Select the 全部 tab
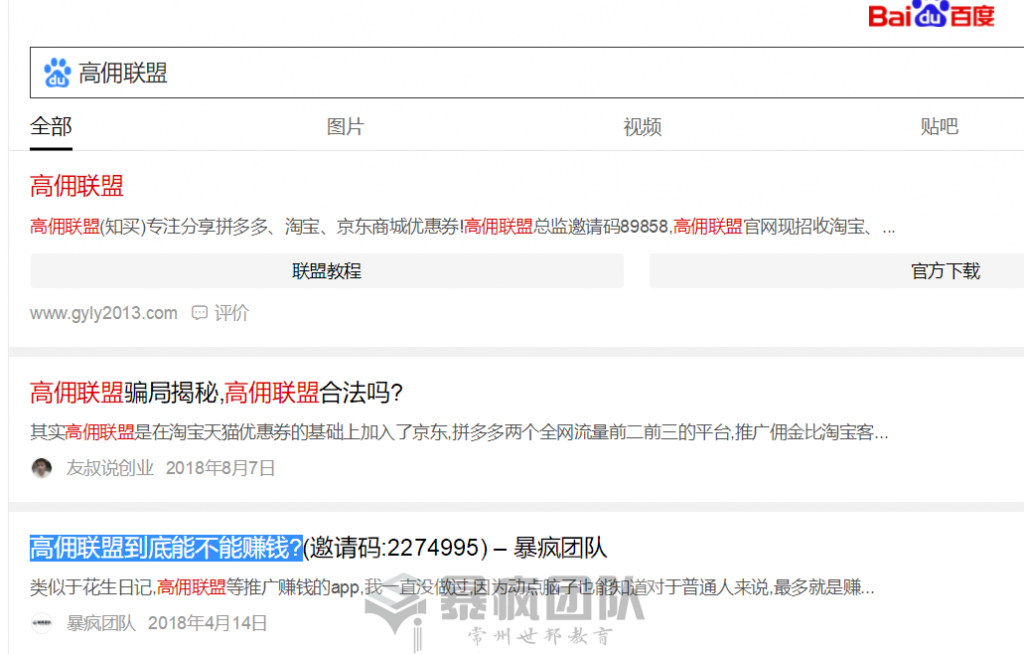The image size is (1024, 654). point(51,126)
